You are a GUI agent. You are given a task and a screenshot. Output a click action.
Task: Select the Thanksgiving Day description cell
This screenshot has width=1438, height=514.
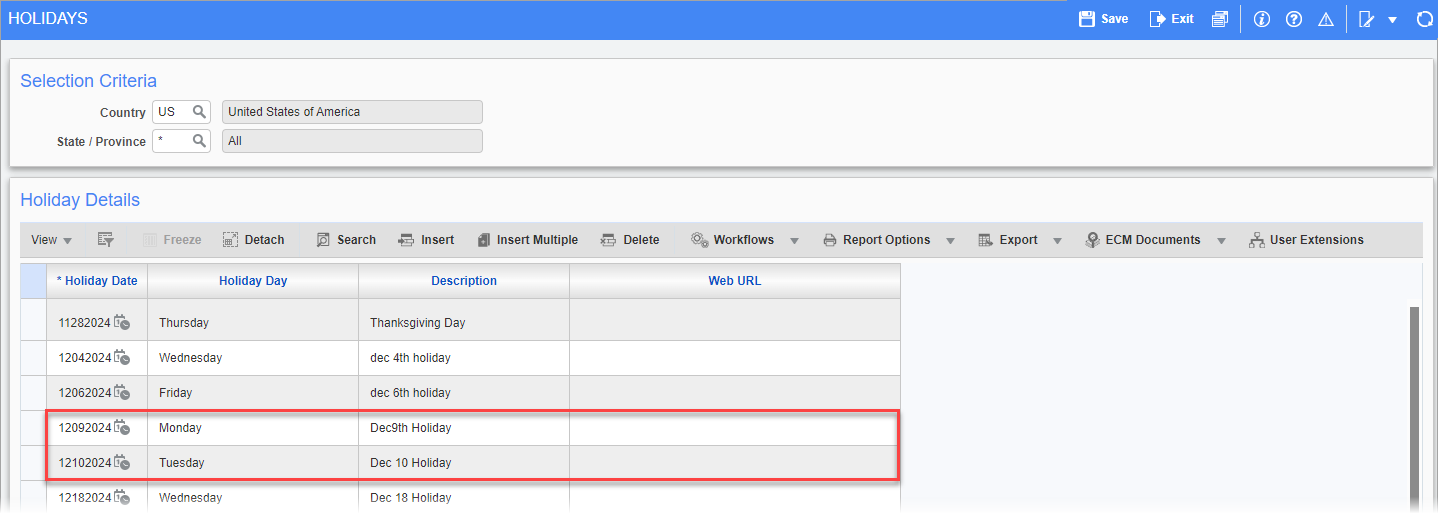(x=464, y=323)
